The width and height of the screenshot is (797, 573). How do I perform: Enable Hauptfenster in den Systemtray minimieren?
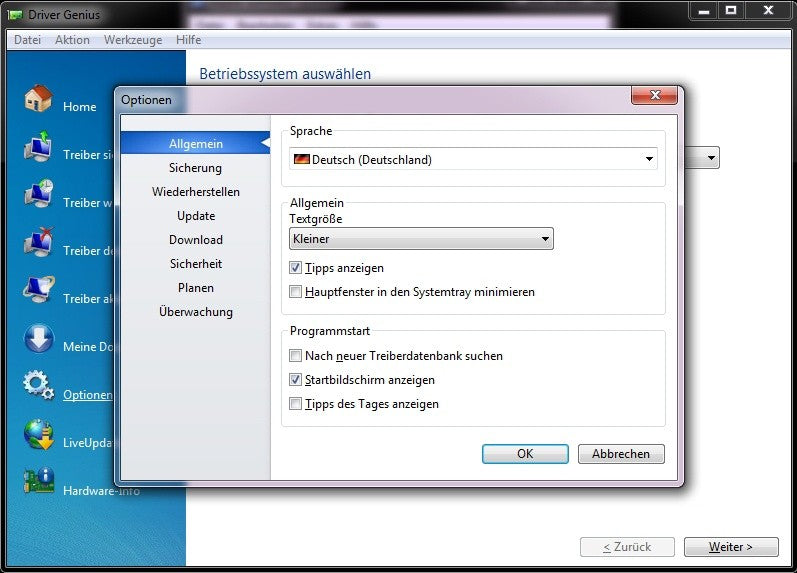point(295,291)
